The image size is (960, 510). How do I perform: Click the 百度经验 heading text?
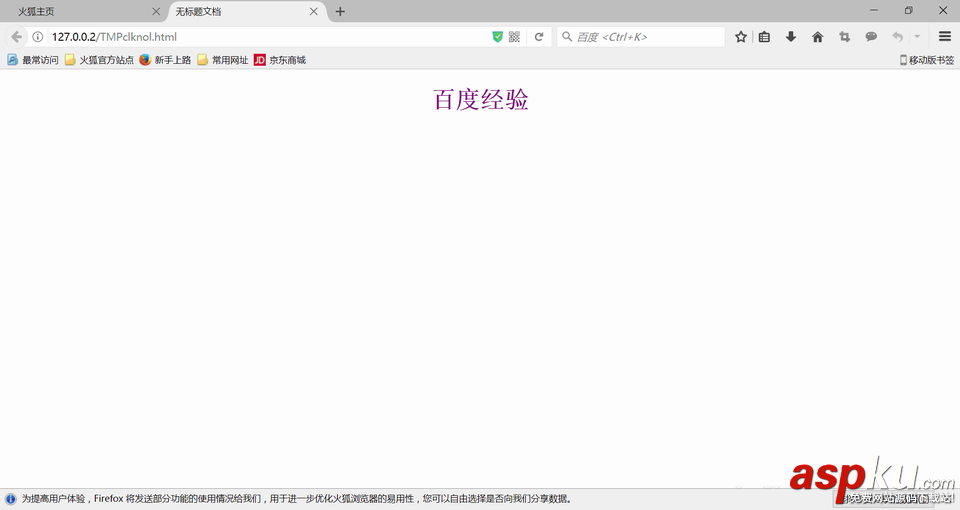tap(481, 100)
